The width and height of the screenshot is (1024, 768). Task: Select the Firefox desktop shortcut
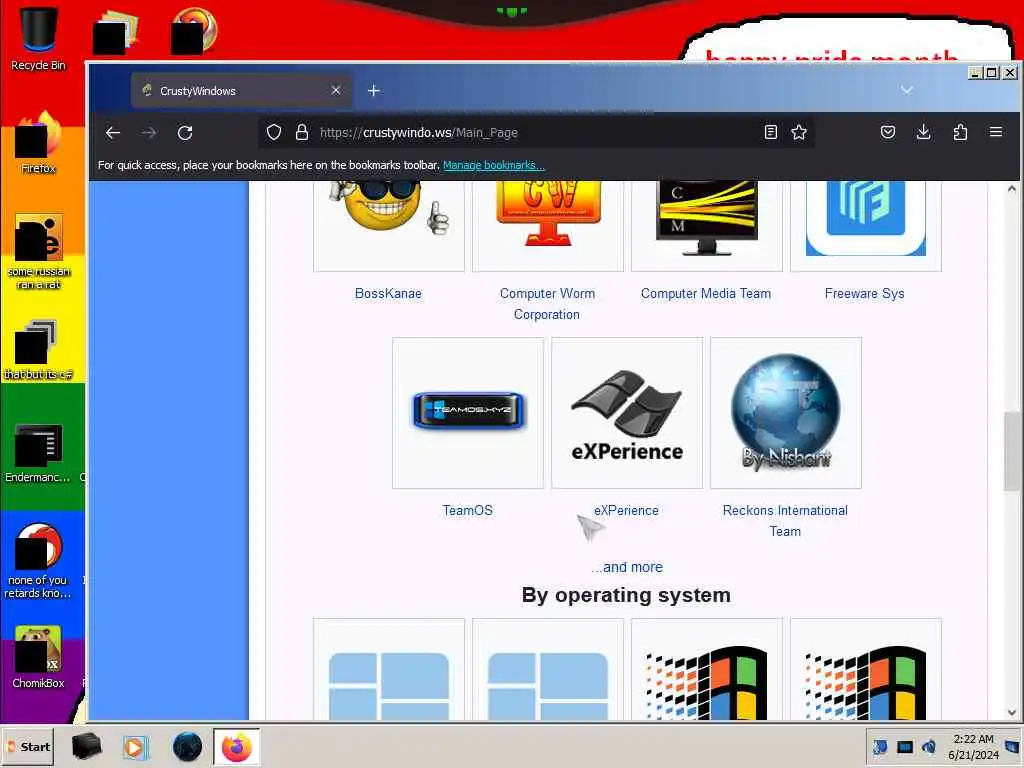38,144
